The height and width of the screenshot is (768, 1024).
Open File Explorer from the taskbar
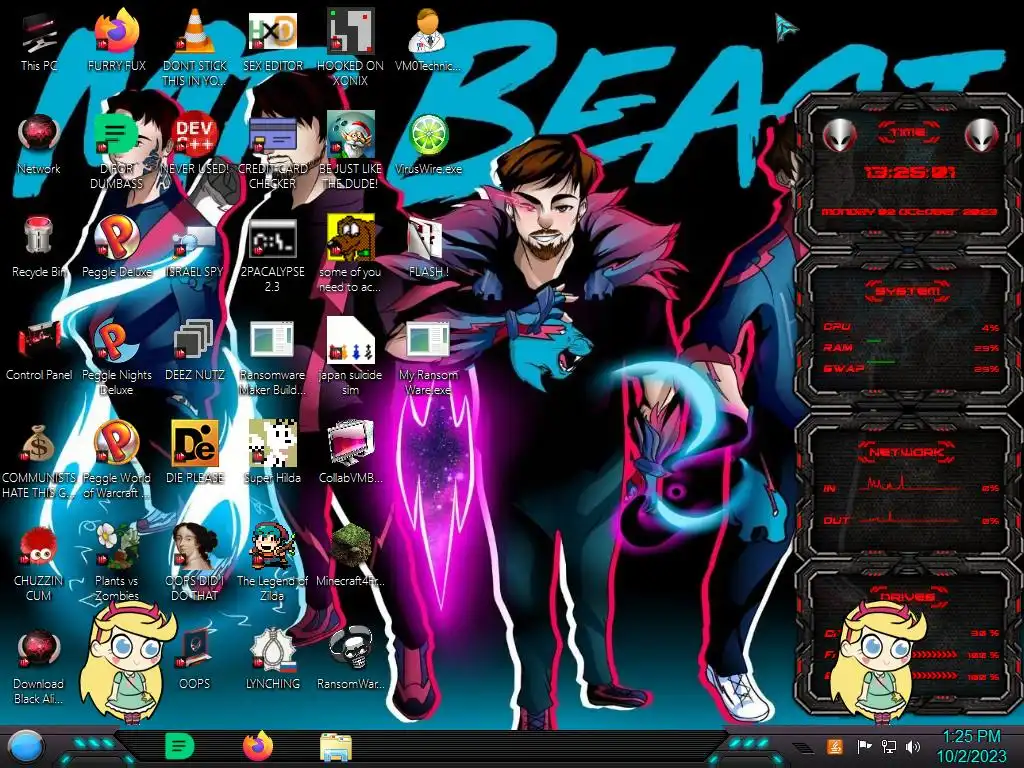coord(336,747)
